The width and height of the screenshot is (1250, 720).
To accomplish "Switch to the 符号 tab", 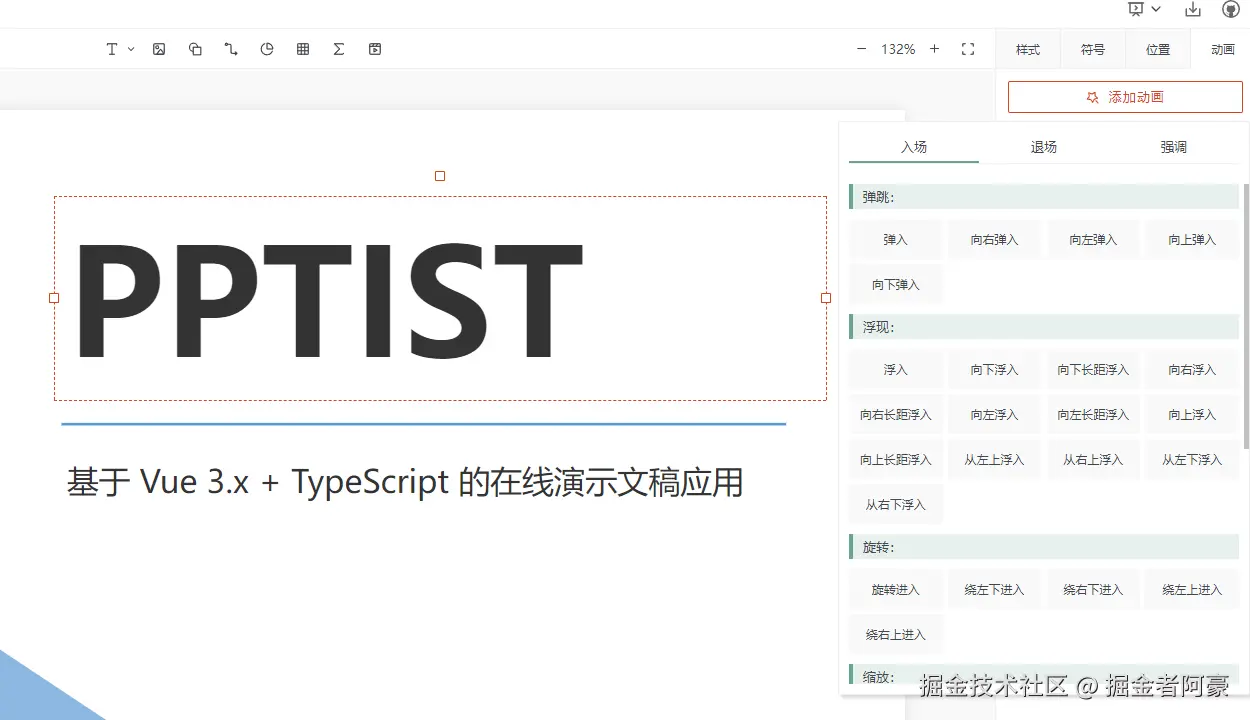I will pos(1093,49).
